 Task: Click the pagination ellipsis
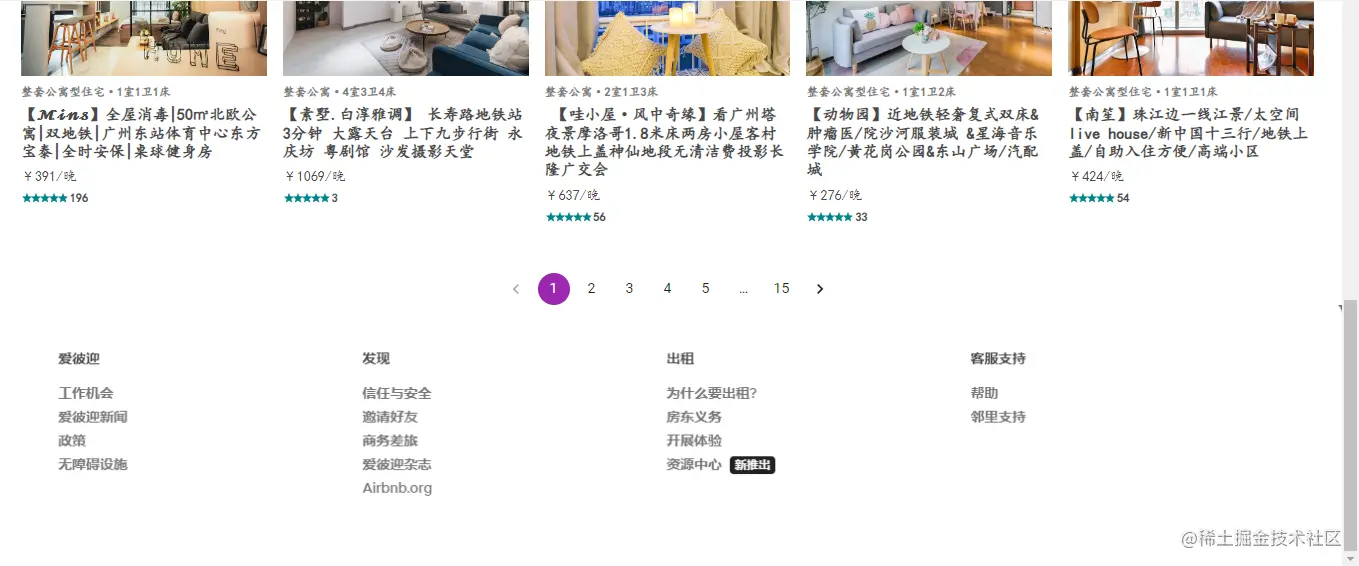click(x=743, y=289)
